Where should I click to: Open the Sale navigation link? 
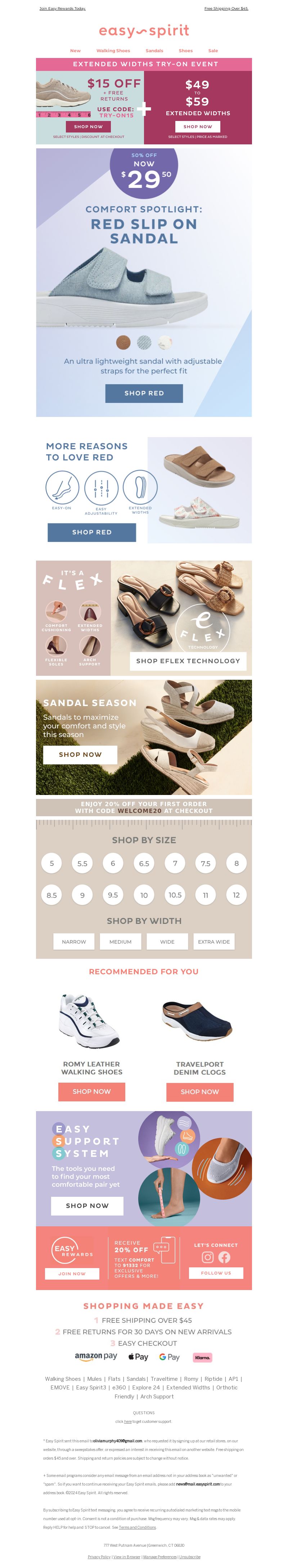click(x=213, y=50)
